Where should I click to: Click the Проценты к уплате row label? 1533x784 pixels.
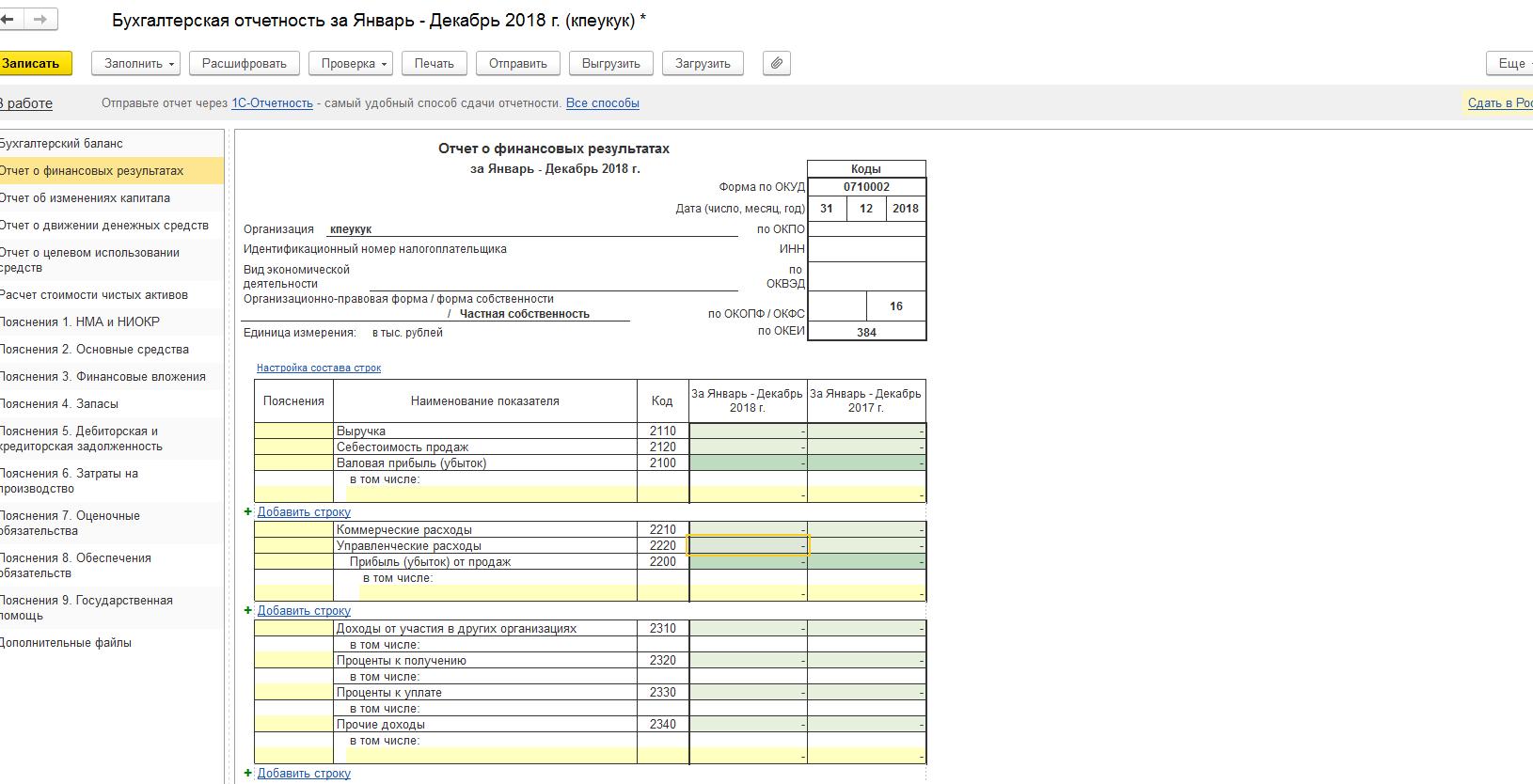389,693
